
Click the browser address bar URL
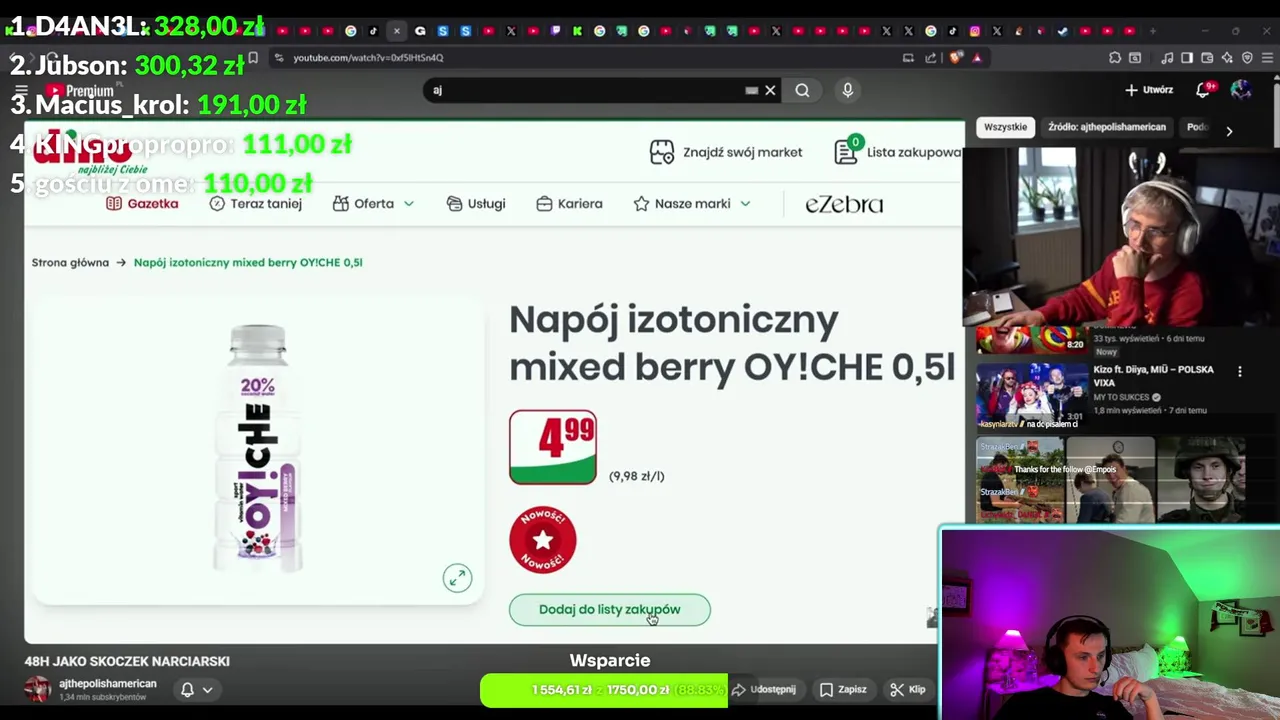point(368,58)
